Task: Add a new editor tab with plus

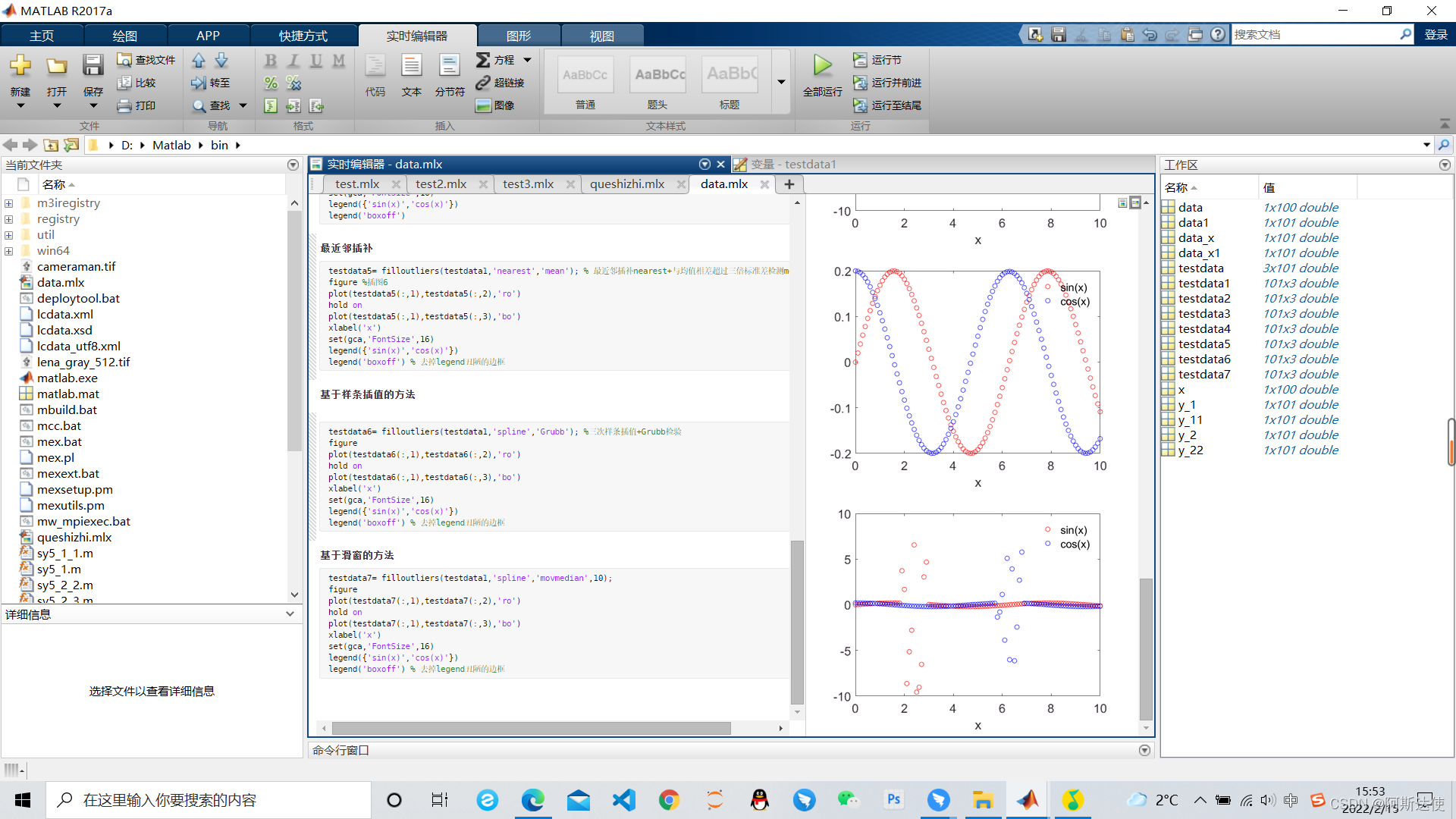Action: pos(789,184)
